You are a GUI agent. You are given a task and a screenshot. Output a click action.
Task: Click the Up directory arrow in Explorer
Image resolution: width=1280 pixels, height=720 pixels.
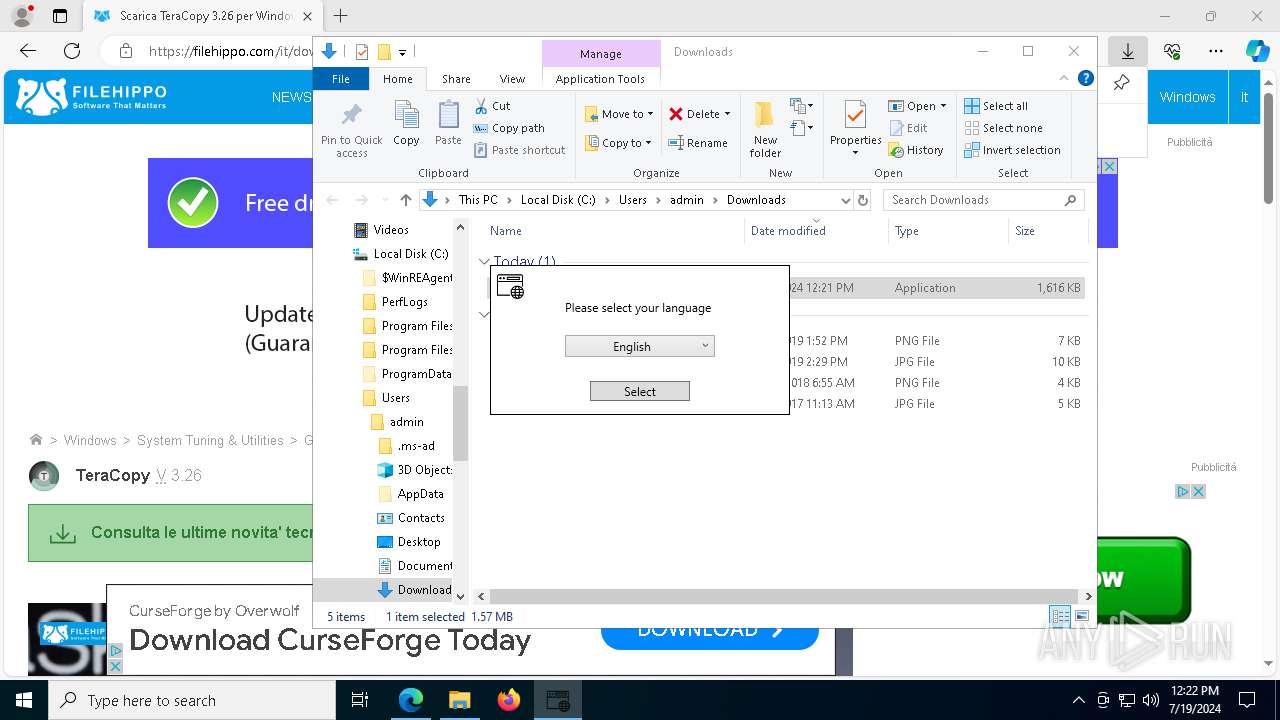[x=405, y=200]
